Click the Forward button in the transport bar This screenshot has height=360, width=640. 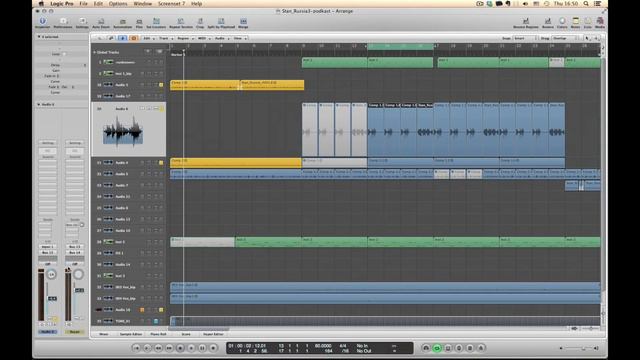coord(169,348)
